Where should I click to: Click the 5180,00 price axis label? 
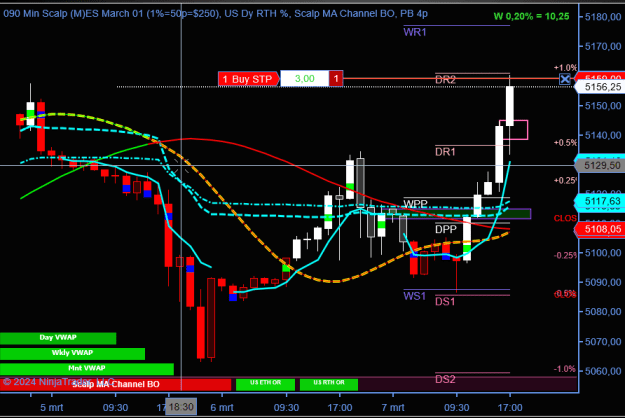603,17
